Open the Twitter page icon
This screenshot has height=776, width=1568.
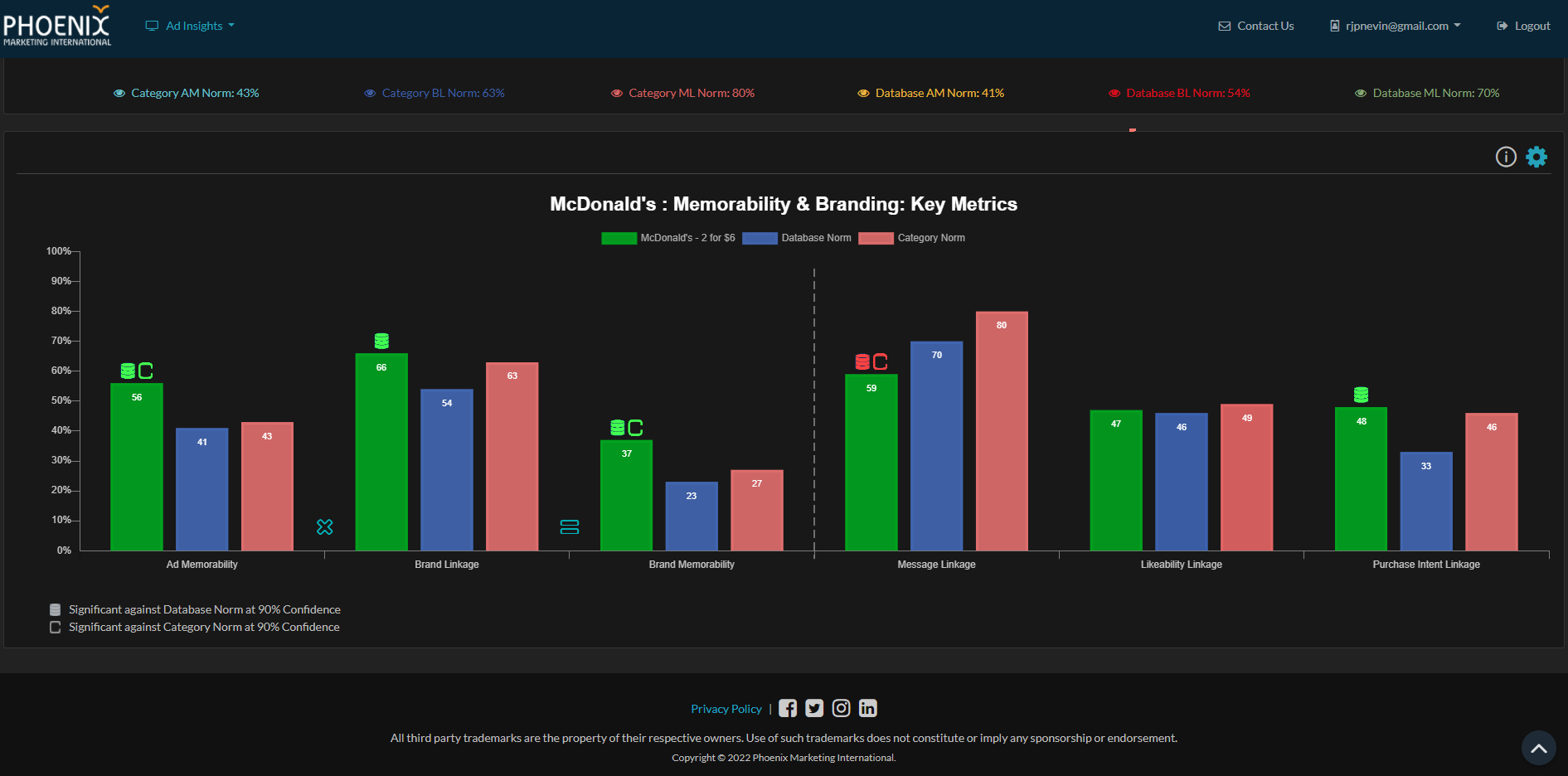coord(814,708)
